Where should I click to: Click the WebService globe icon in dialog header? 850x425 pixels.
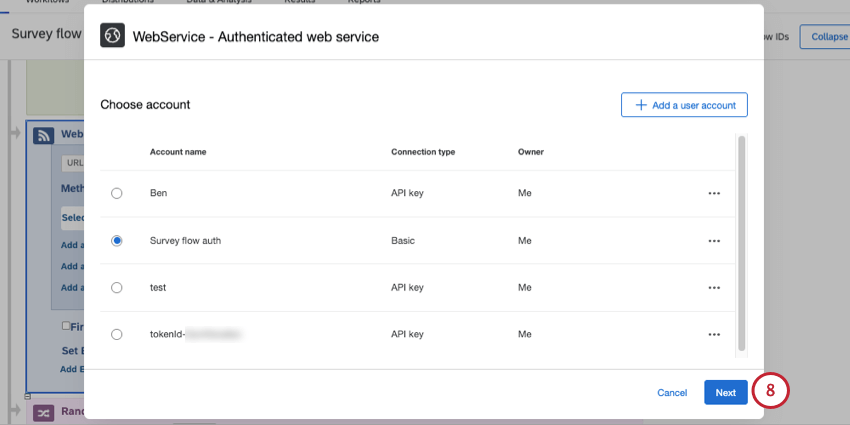point(112,36)
